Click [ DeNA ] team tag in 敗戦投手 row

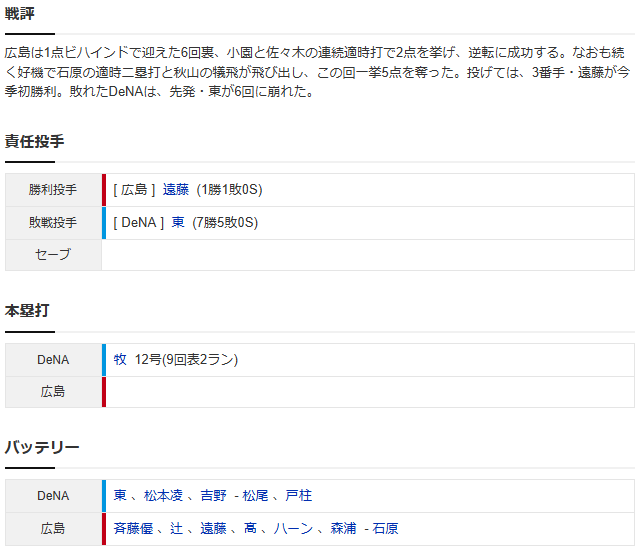pos(139,222)
